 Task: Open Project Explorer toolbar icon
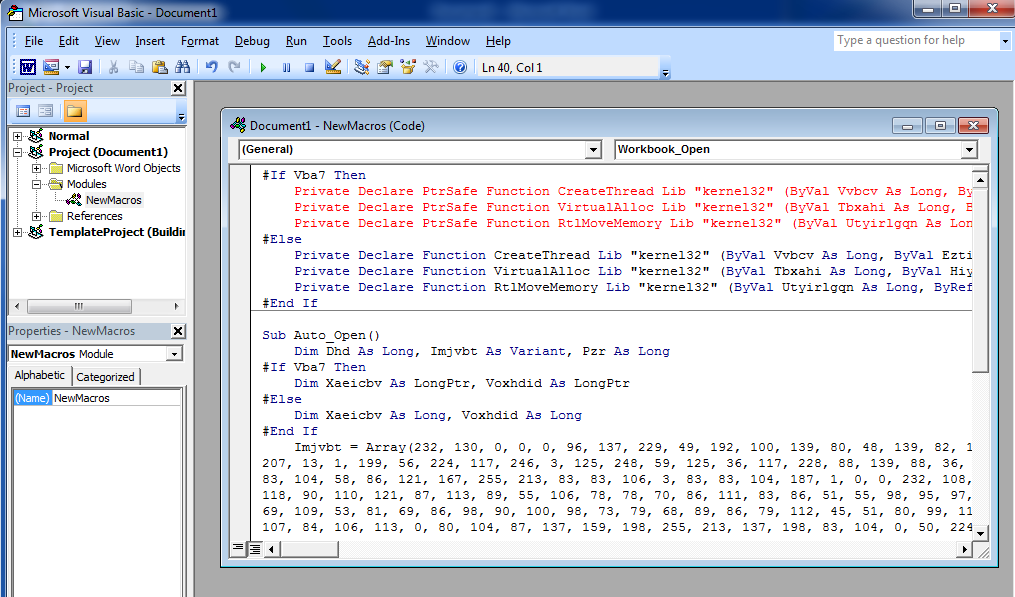[362, 67]
